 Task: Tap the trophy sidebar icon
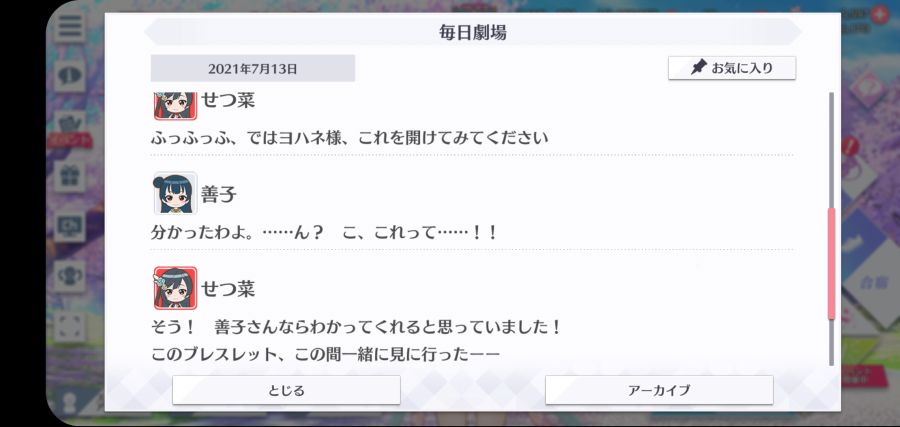(71, 275)
